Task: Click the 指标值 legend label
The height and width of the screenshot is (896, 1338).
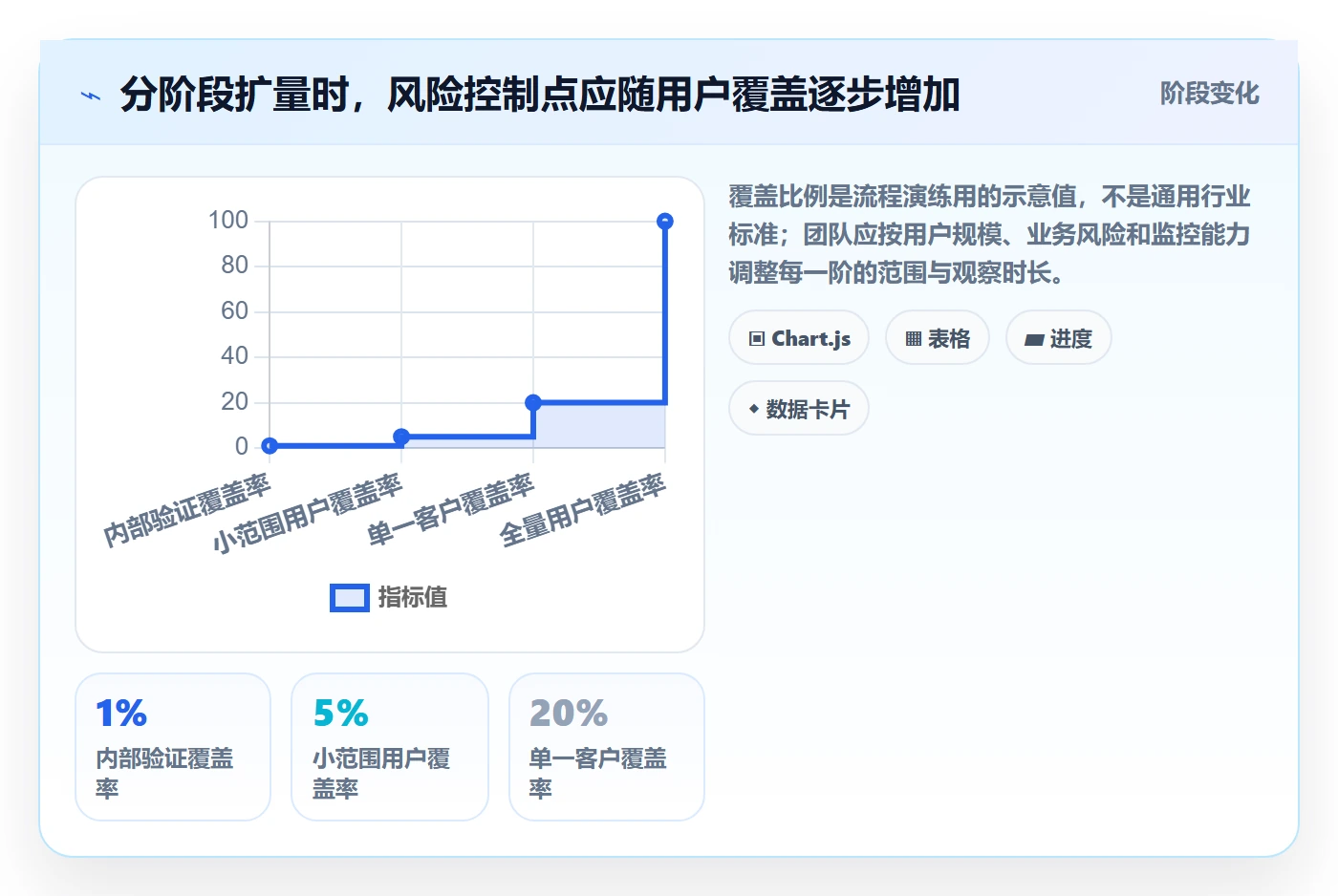Action: click(413, 598)
